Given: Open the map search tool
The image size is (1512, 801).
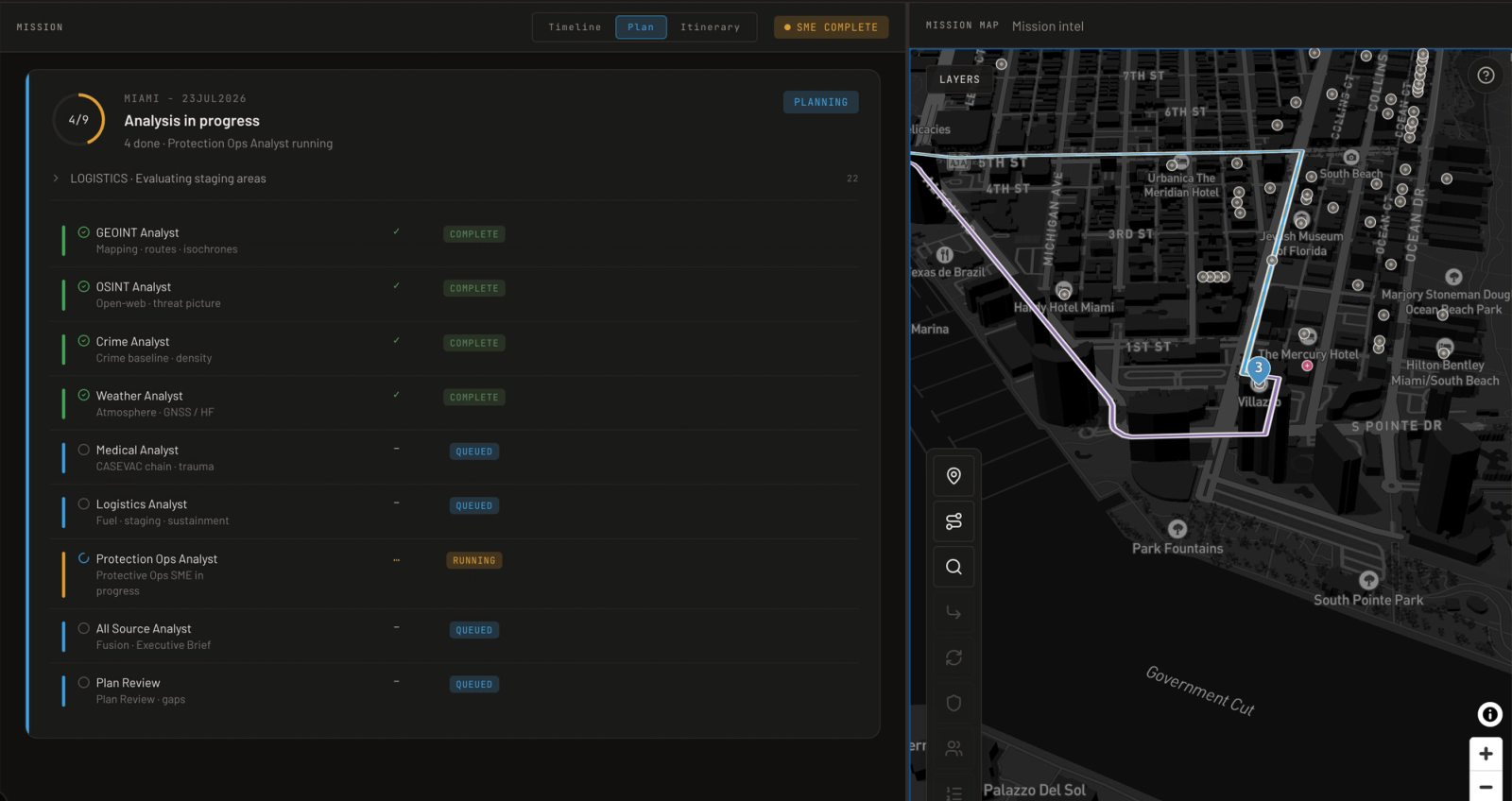Looking at the screenshot, I should pos(954,567).
